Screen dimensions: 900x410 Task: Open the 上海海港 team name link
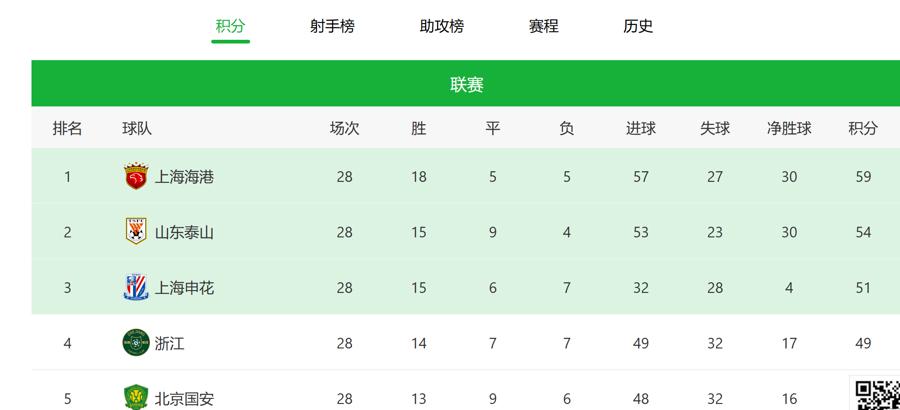tap(184, 177)
